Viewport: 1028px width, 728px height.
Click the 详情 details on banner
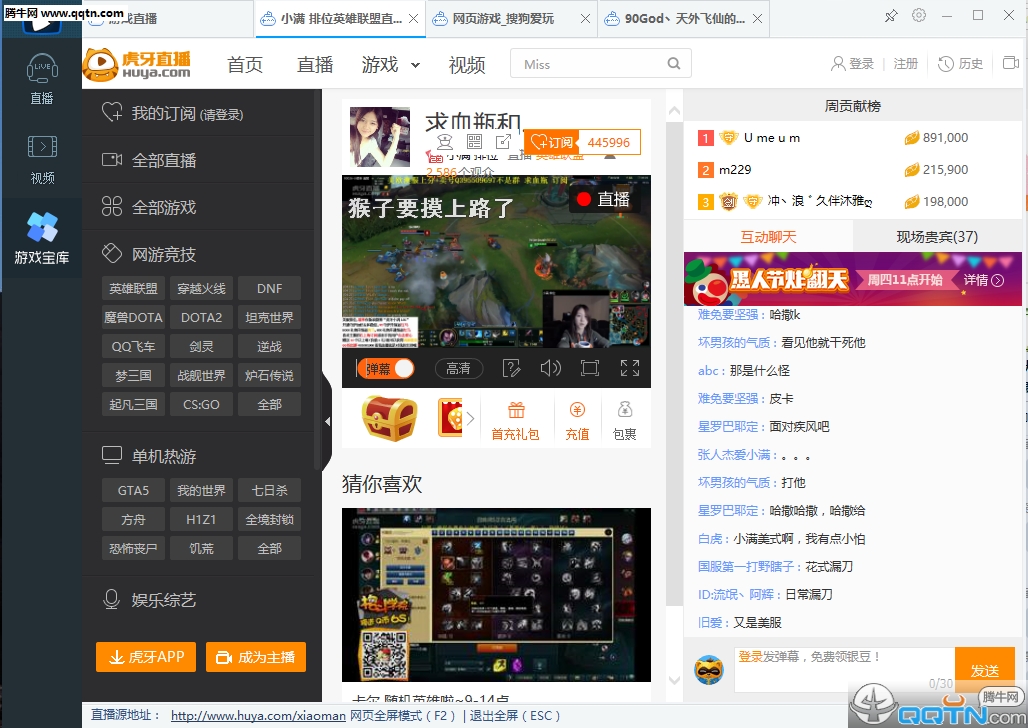983,280
